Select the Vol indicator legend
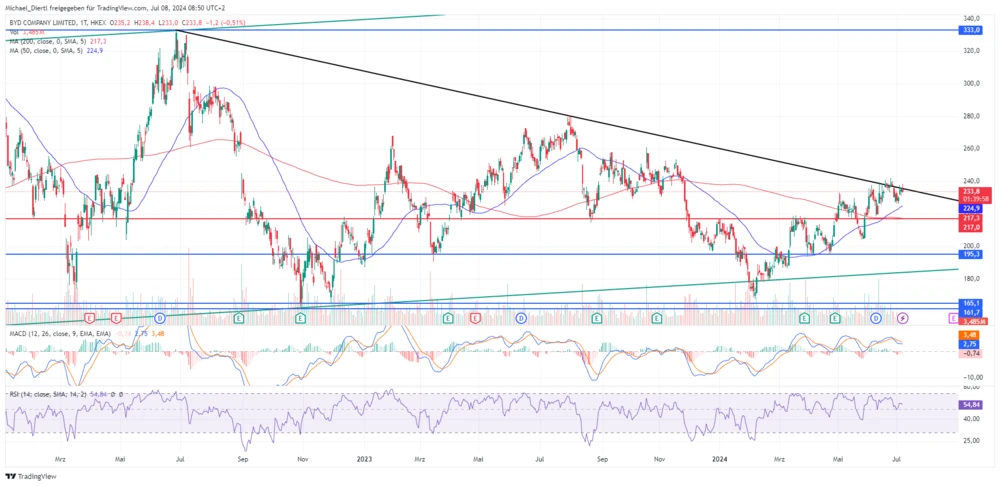Screen dimensions: 1000x486 [25, 31]
